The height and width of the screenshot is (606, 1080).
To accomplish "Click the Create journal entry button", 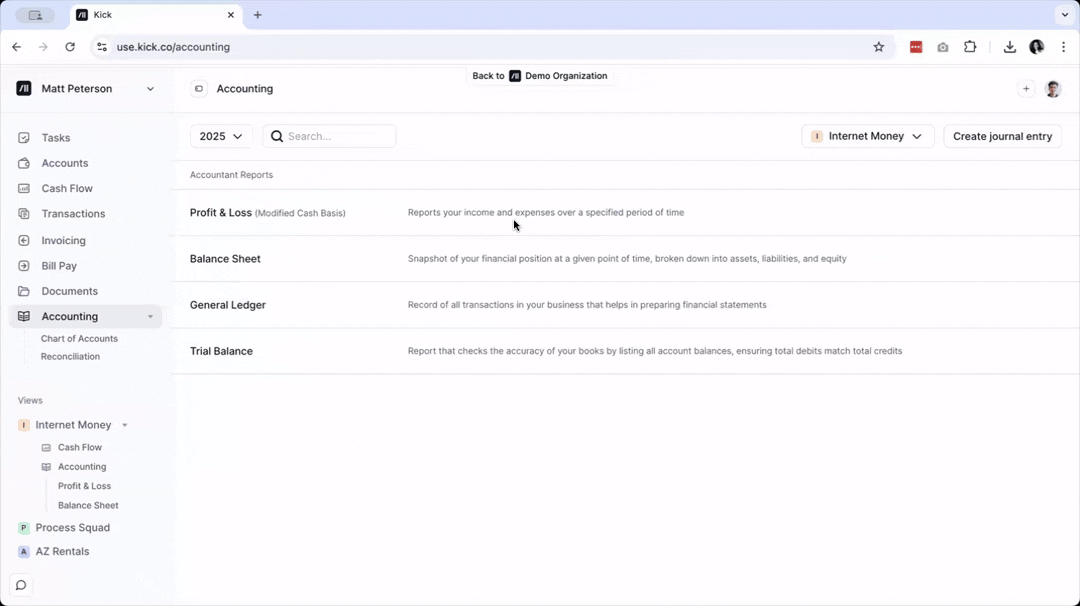I will [x=1002, y=136].
